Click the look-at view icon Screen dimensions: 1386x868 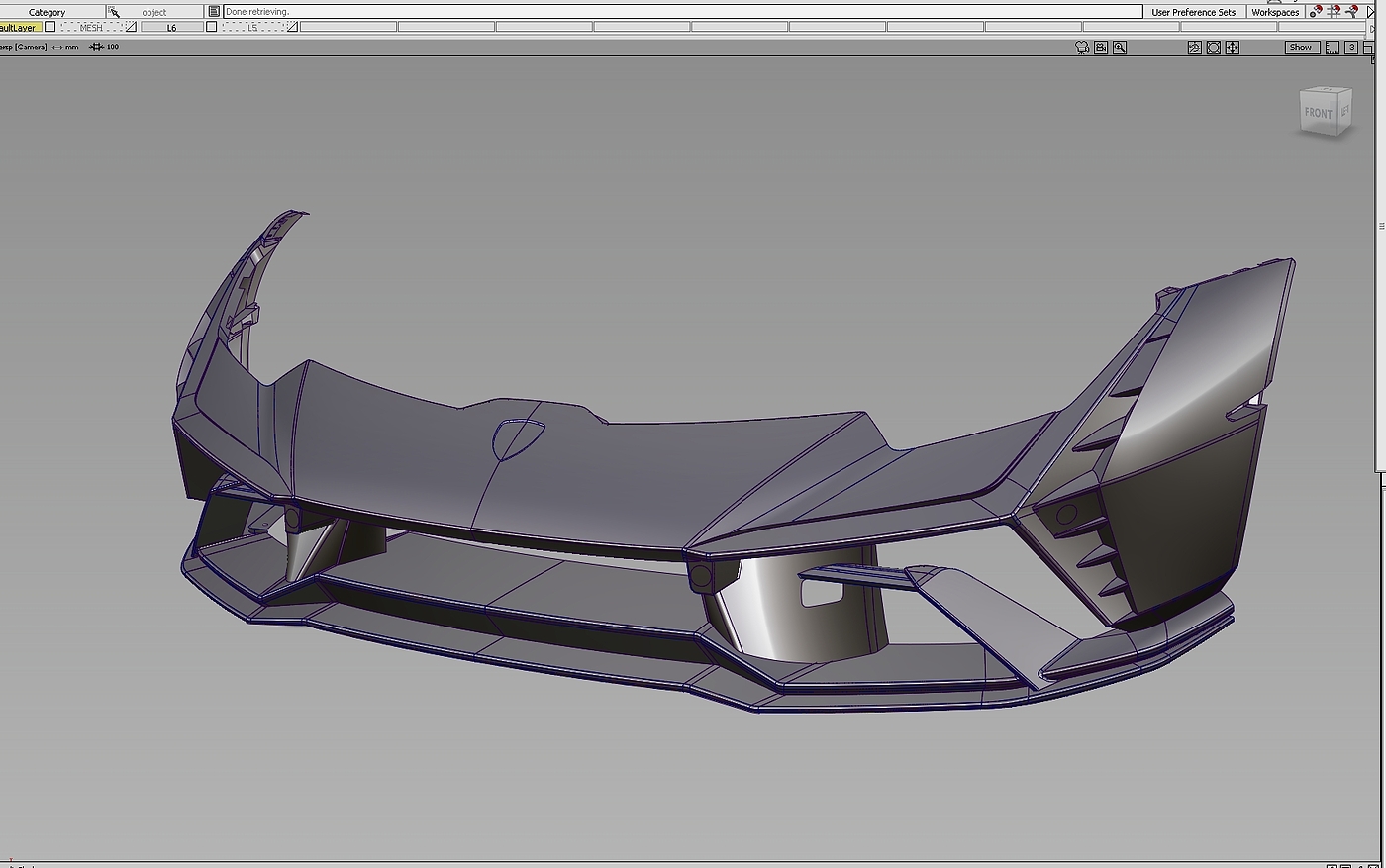[1195, 48]
